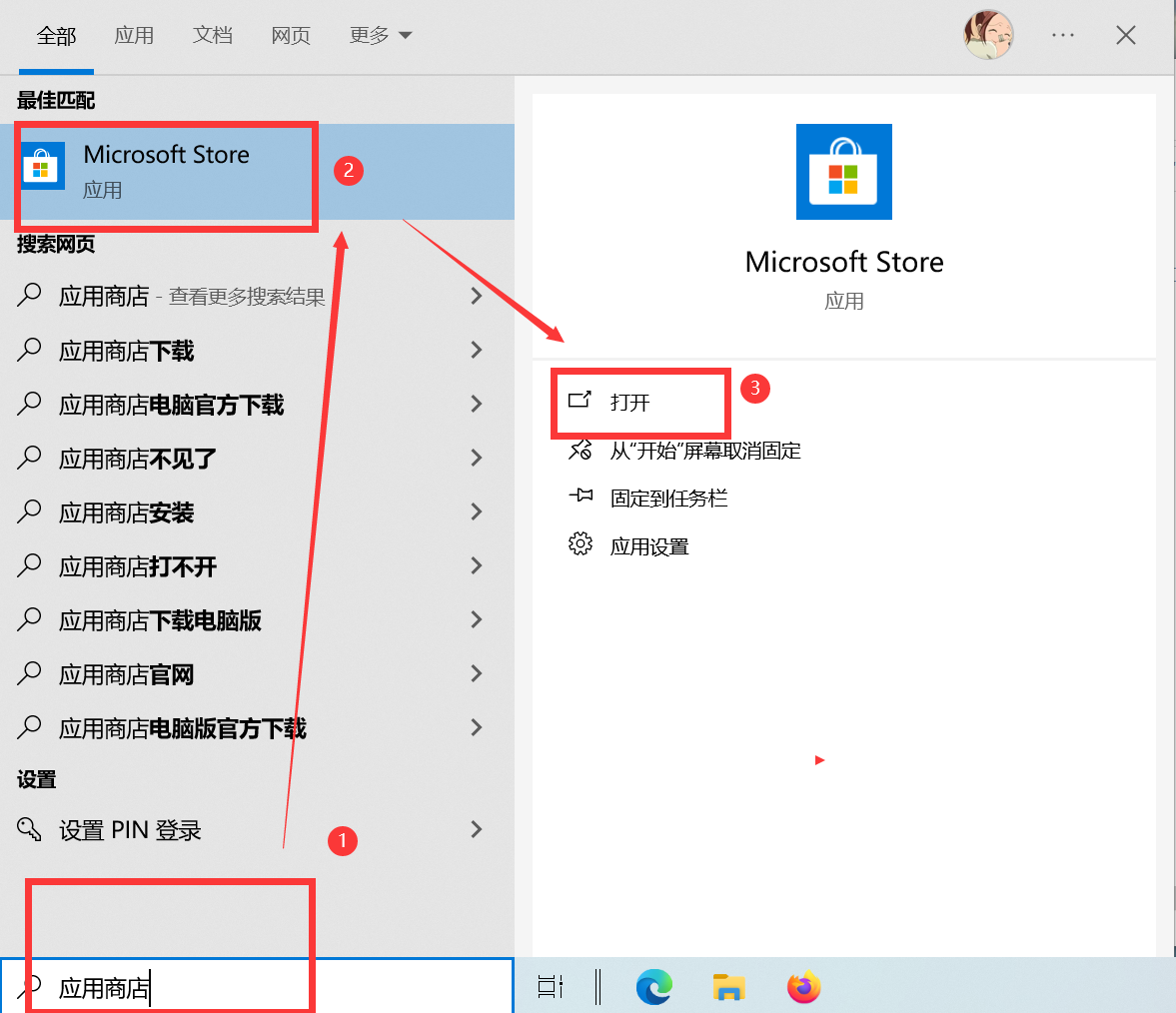Viewport: 1176px width, 1013px height.
Task: Select the 应用商店电脑官方下载 suggestion text
Action: (172, 405)
